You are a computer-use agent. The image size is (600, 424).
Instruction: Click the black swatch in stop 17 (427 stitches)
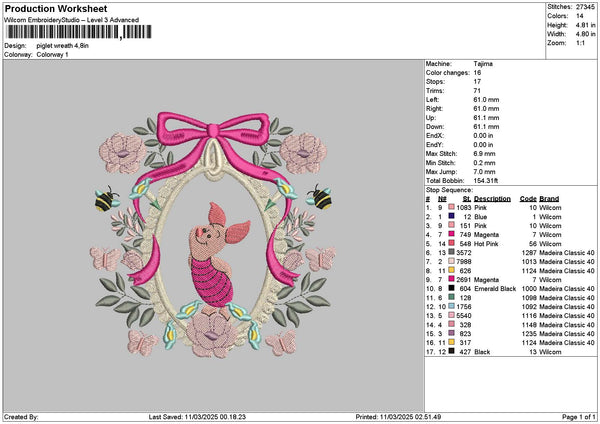[452, 351]
